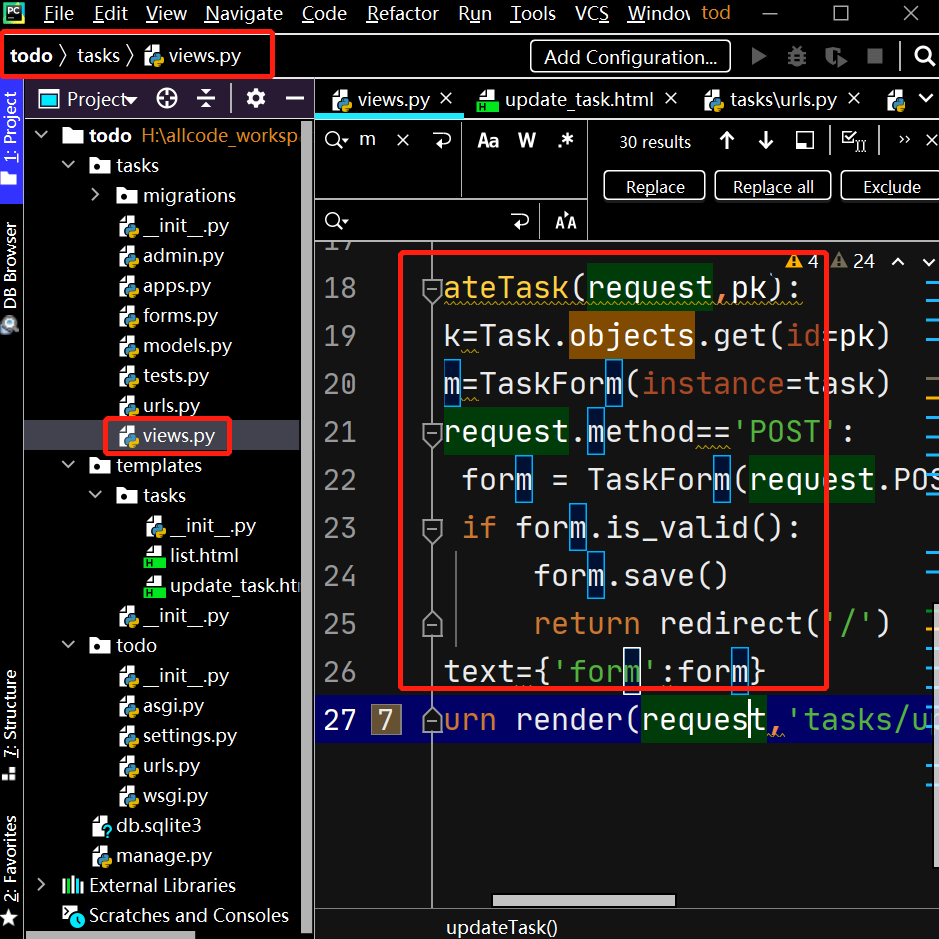Open Search Everywhere magnifier icon

click(x=924, y=56)
